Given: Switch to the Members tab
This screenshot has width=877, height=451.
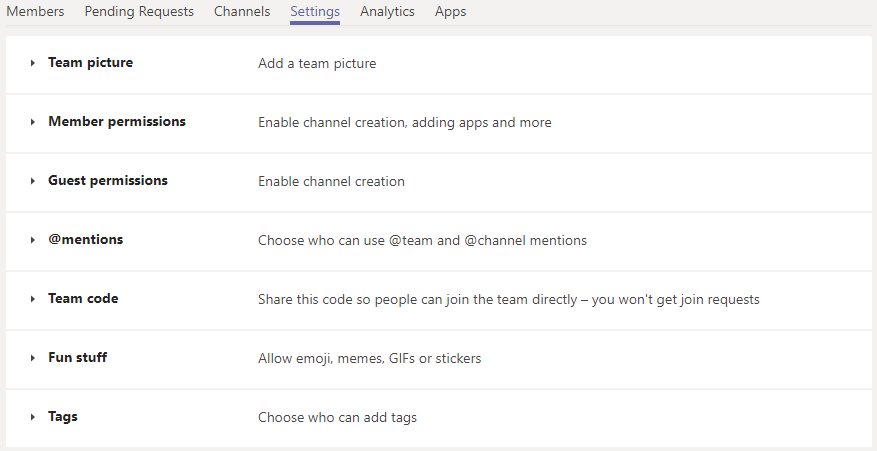Looking at the screenshot, I should 35,12.
